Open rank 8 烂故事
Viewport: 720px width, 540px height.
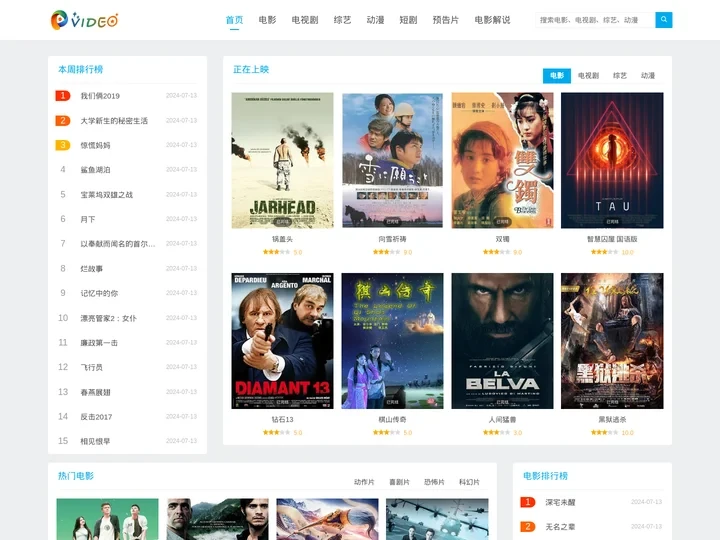tap(91, 269)
